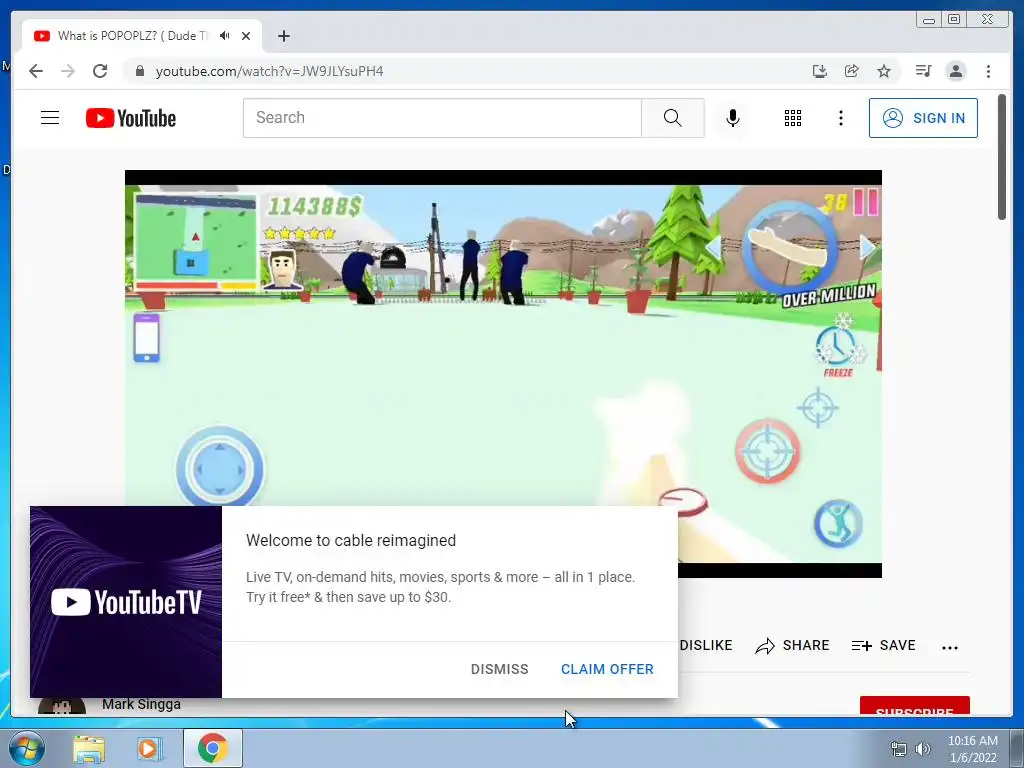
Task: Mute the tab via the speaker icon
Action: [225, 36]
